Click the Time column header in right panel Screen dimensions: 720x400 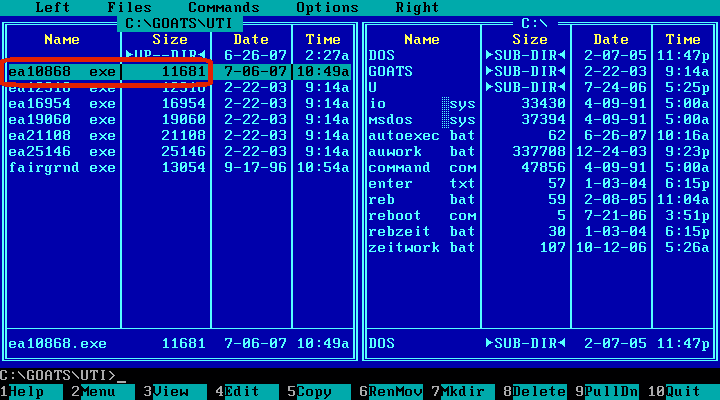[x=683, y=39]
